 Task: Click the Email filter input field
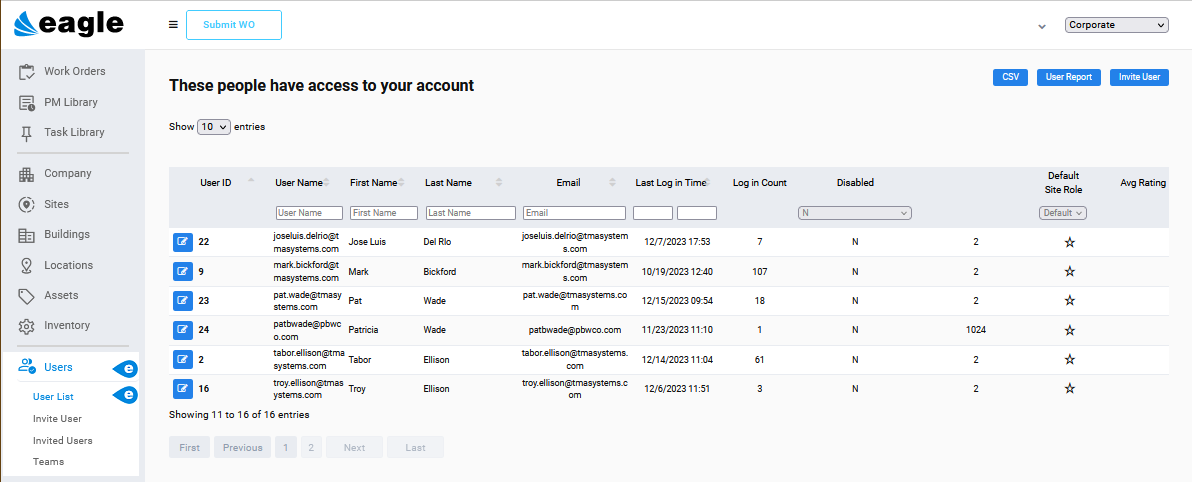click(x=574, y=213)
